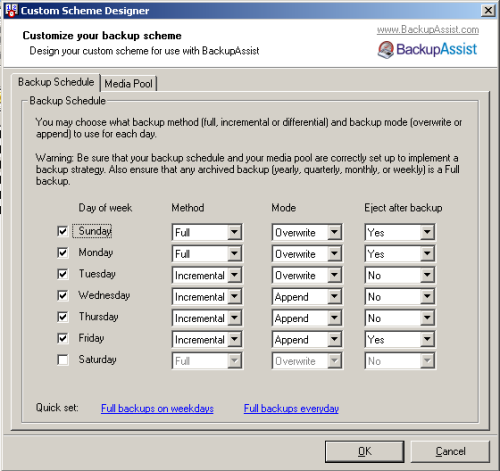Open Monday's Eject after backup dropdown
The image size is (500, 471).
click(400, 254)
